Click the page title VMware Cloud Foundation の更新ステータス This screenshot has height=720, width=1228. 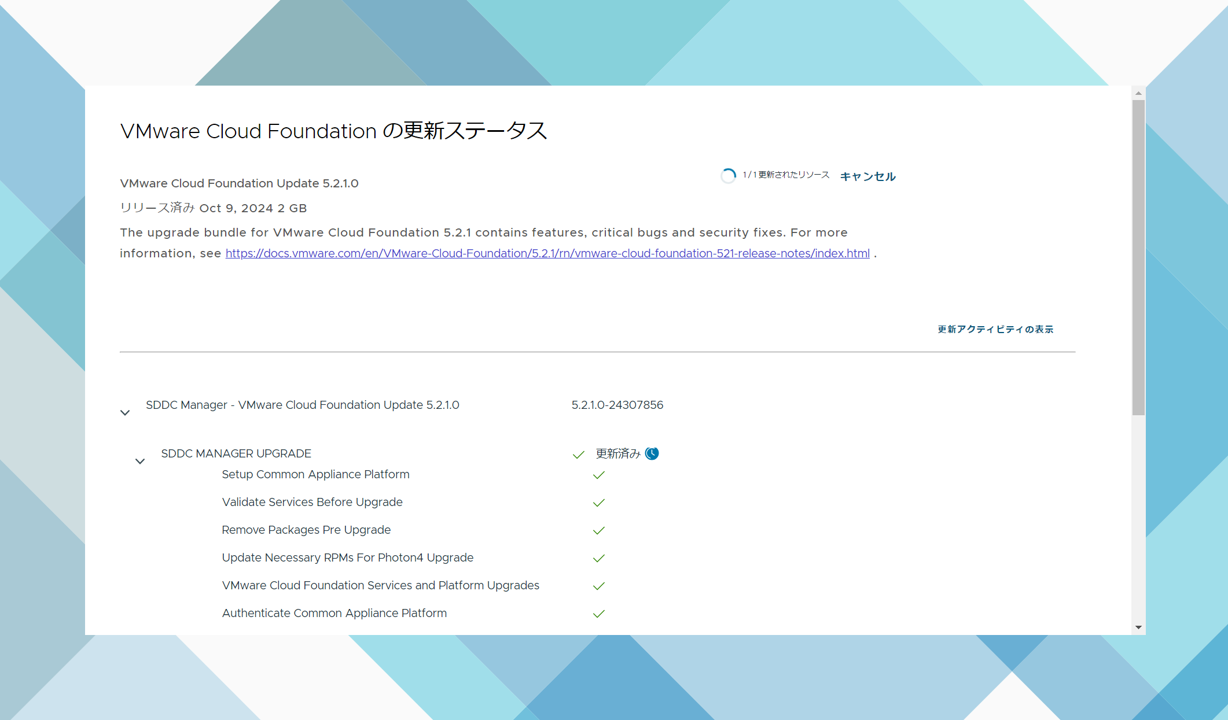[x=334, y=131]
